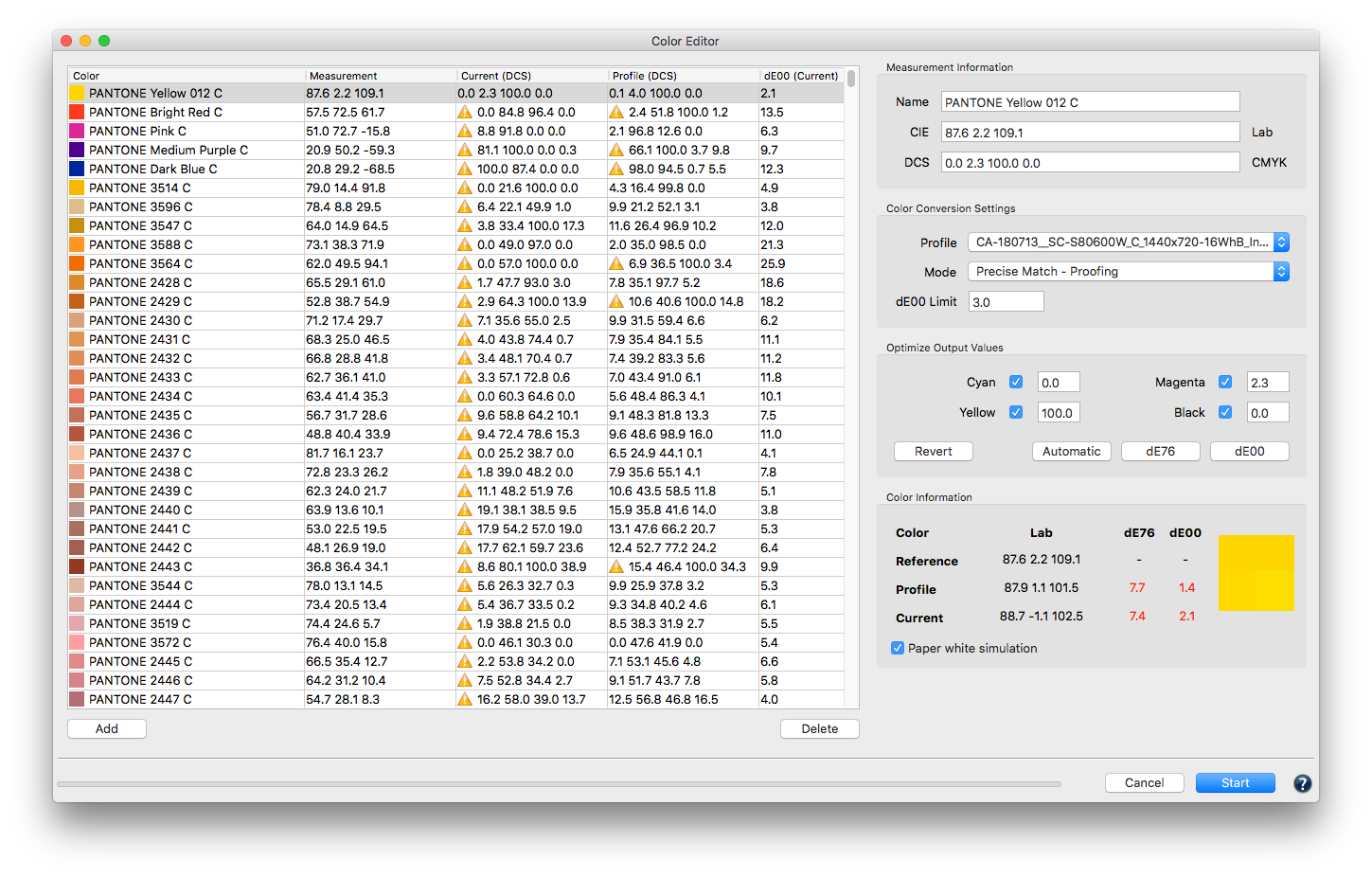Image resolution: width=1372 pixels, height=878 pixels.
Task: Click the Add button
Action: click(107, 728)
